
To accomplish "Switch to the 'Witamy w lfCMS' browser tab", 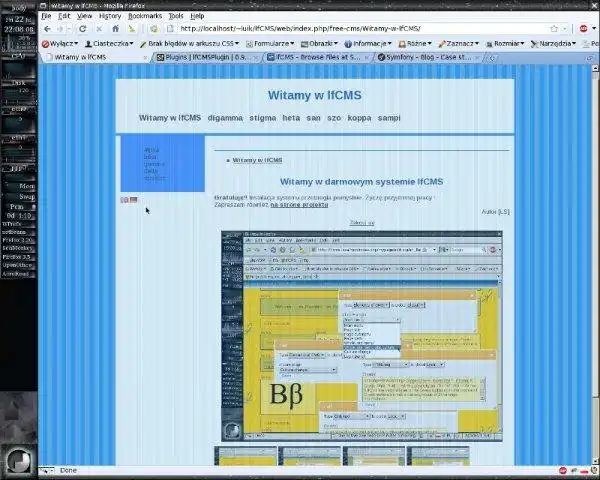I will coord(94,57).
